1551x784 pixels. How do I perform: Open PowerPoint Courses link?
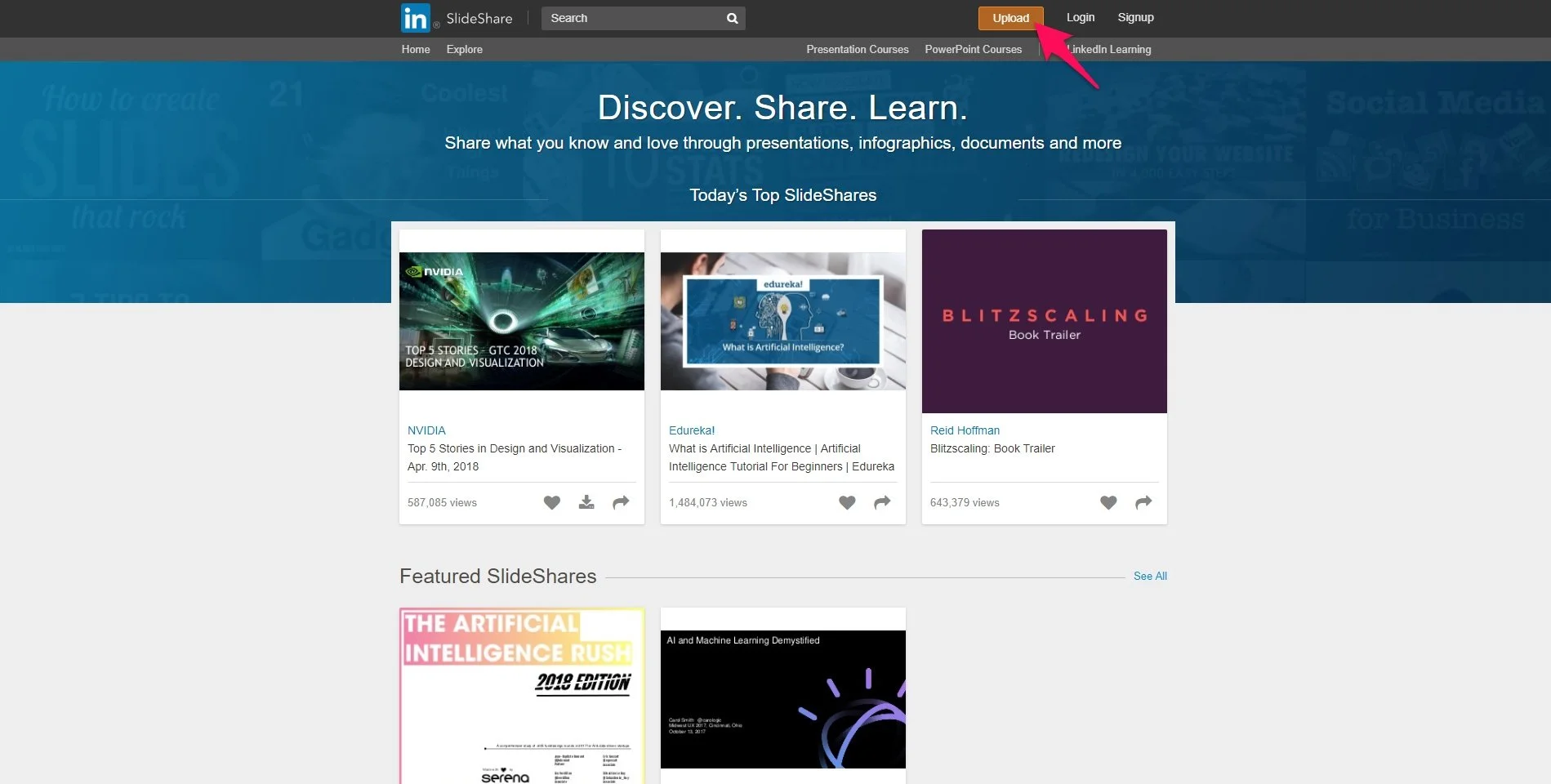pyautogui.click(x=974, y=49)
